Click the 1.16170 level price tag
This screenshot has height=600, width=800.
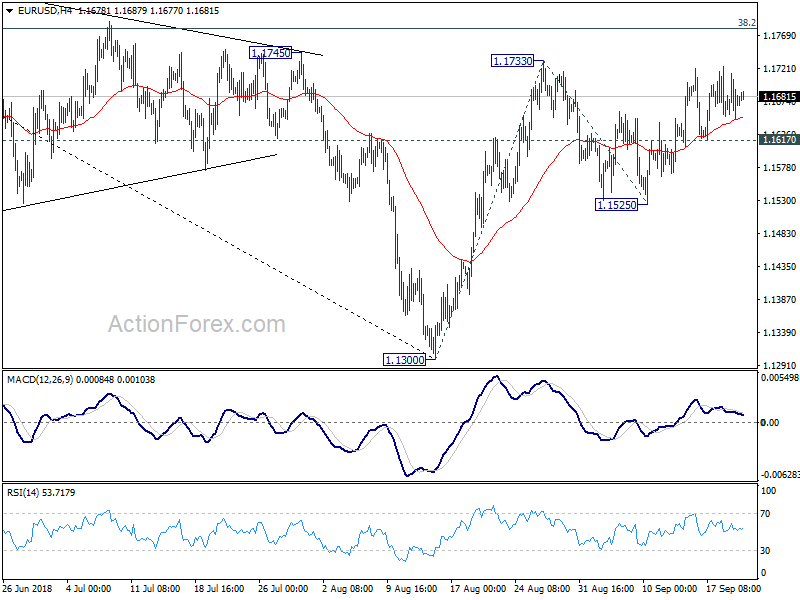(779, 139)
